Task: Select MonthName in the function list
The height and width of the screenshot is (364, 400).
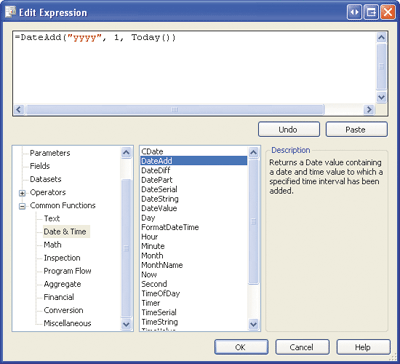Action: (162, 265)
